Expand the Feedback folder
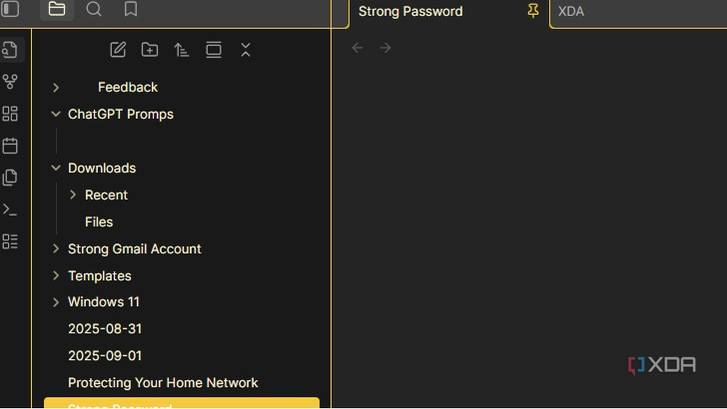This screenshot has height=409, width=727. 56,88
